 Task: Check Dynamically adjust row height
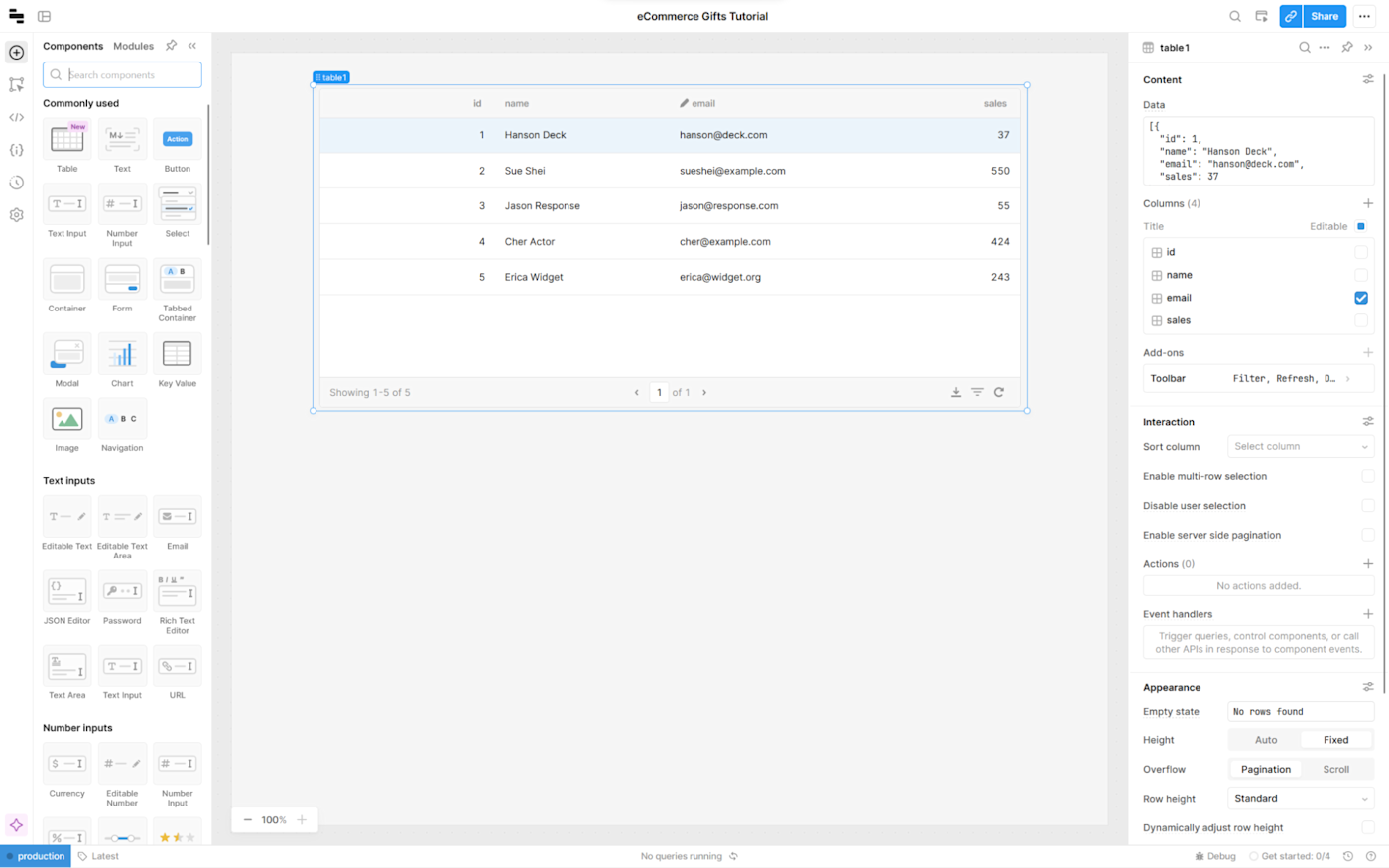[x=1368, y=827]
